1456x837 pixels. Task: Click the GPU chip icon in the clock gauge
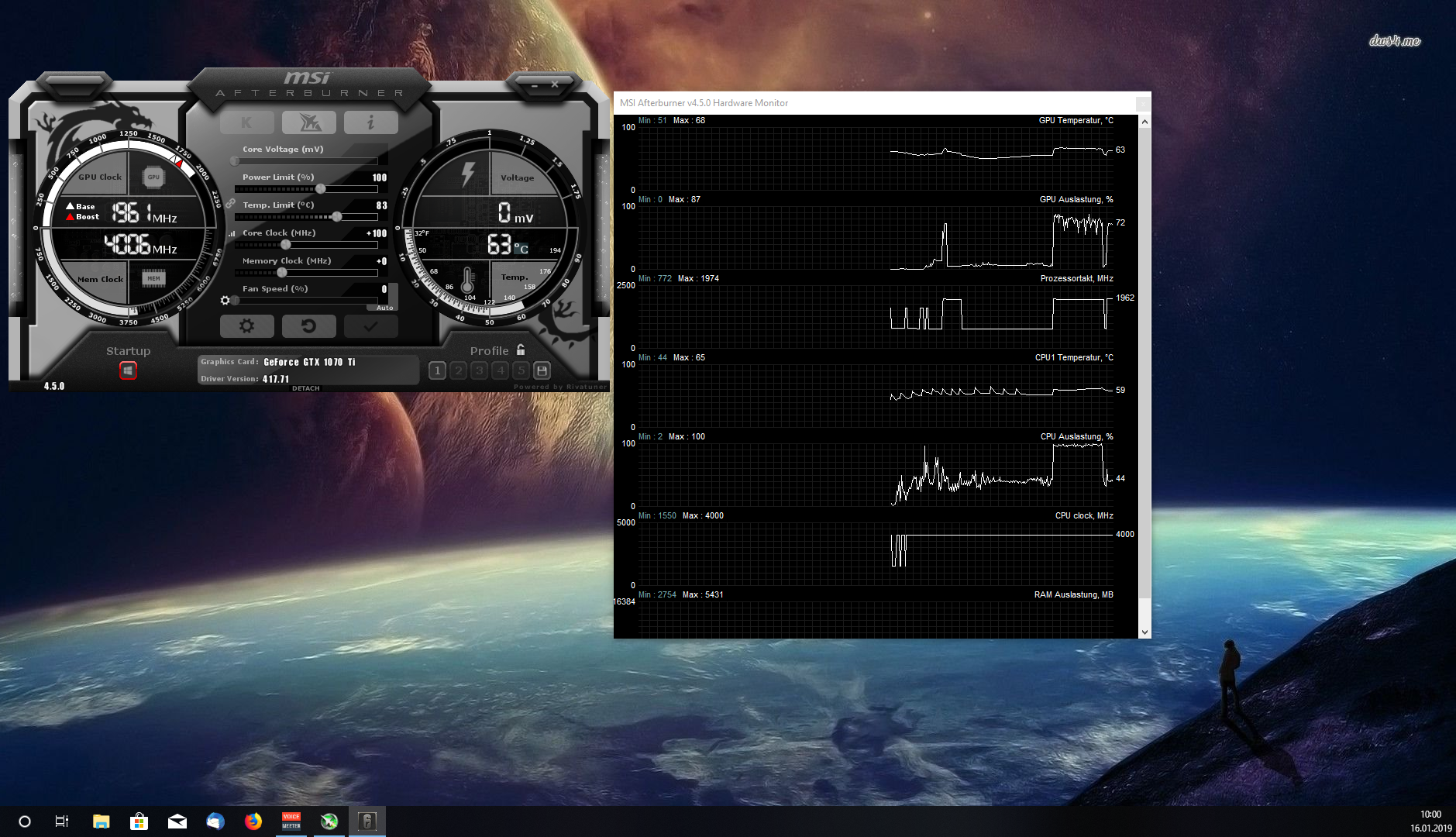coord(153,177)
